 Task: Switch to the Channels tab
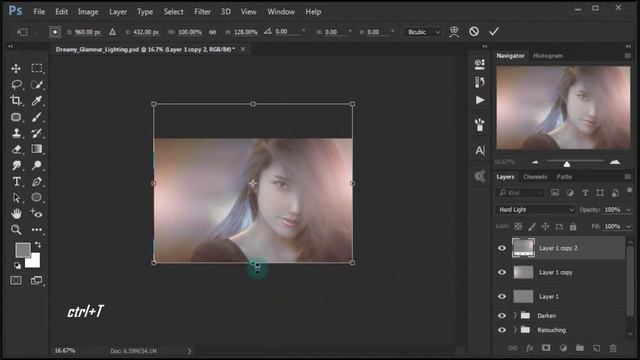(535, 177)
